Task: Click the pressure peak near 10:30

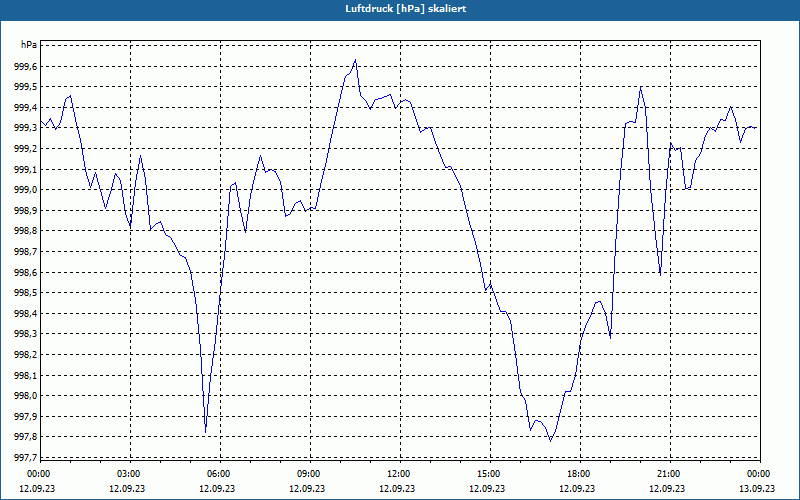Action: point(355,60)
